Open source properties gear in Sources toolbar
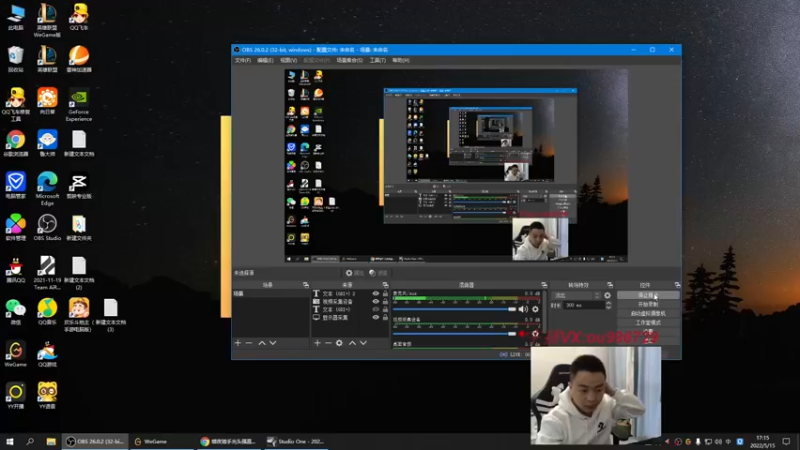 pyautogui.click(x=339, y=343)
